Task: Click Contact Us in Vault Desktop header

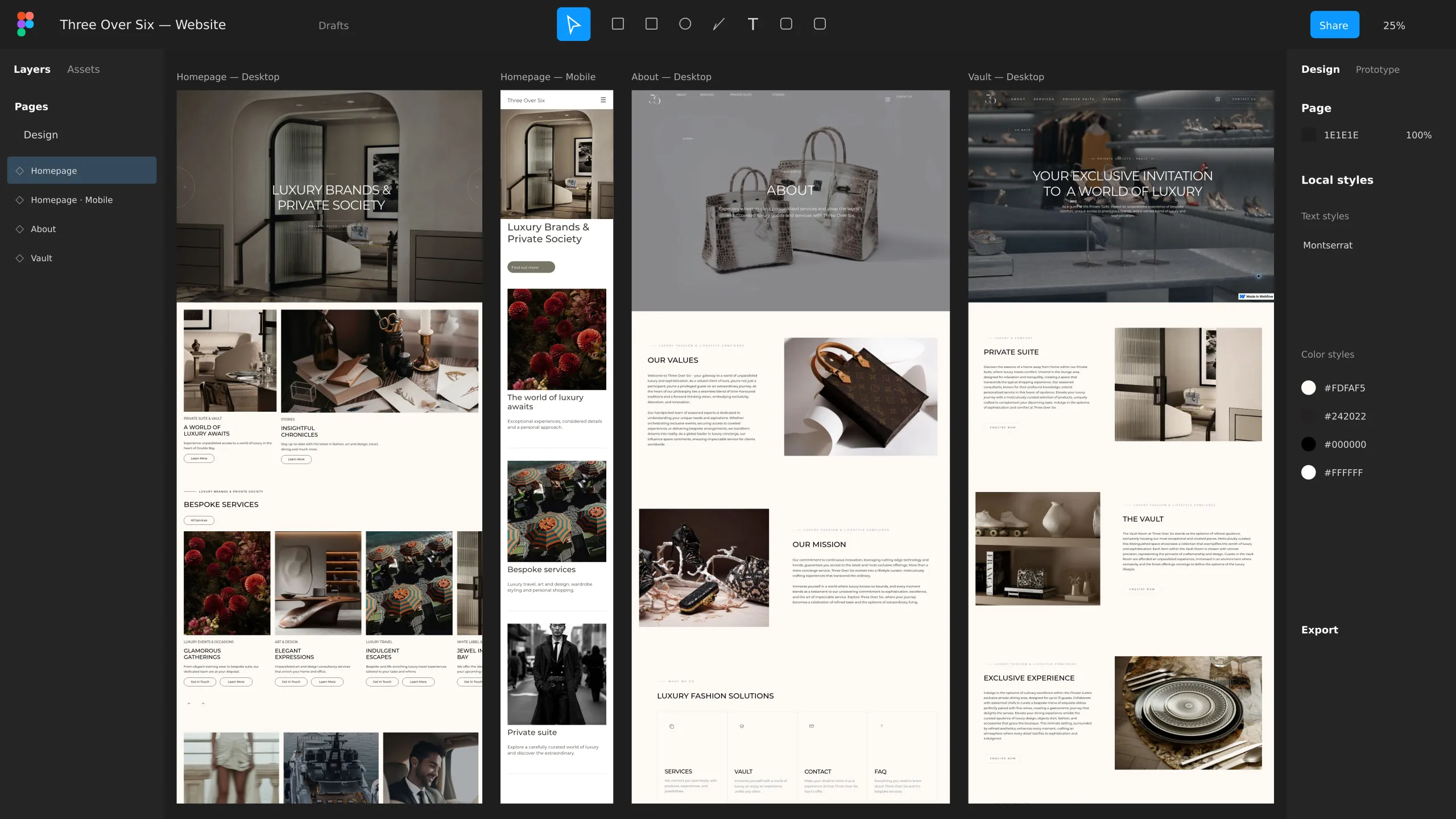Action: (1243, 99)
